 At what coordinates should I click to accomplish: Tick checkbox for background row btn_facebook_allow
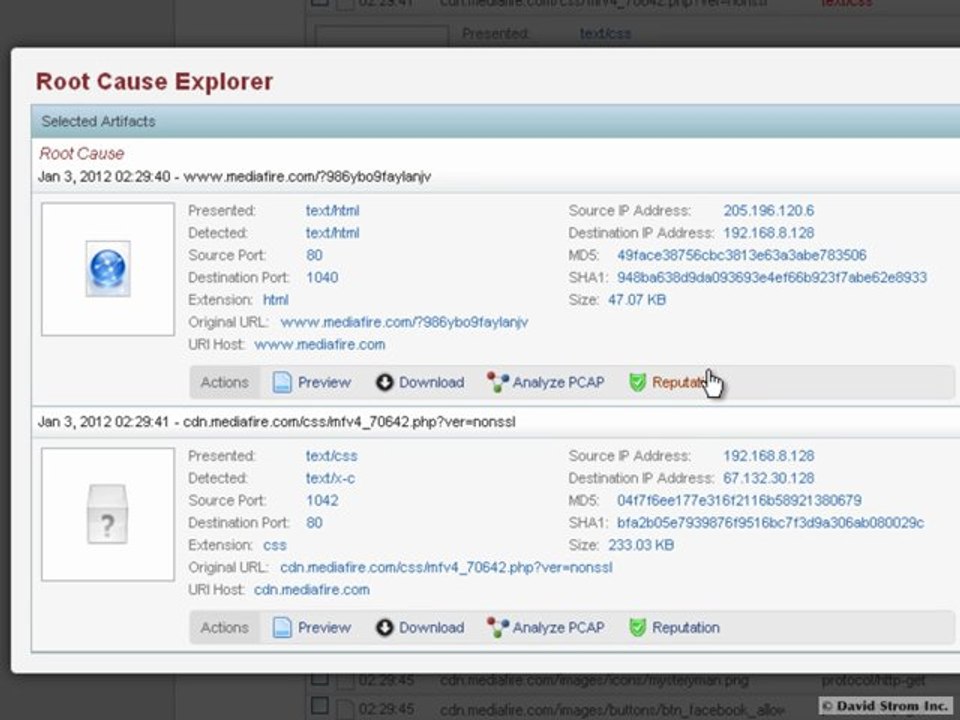point(320,706)
